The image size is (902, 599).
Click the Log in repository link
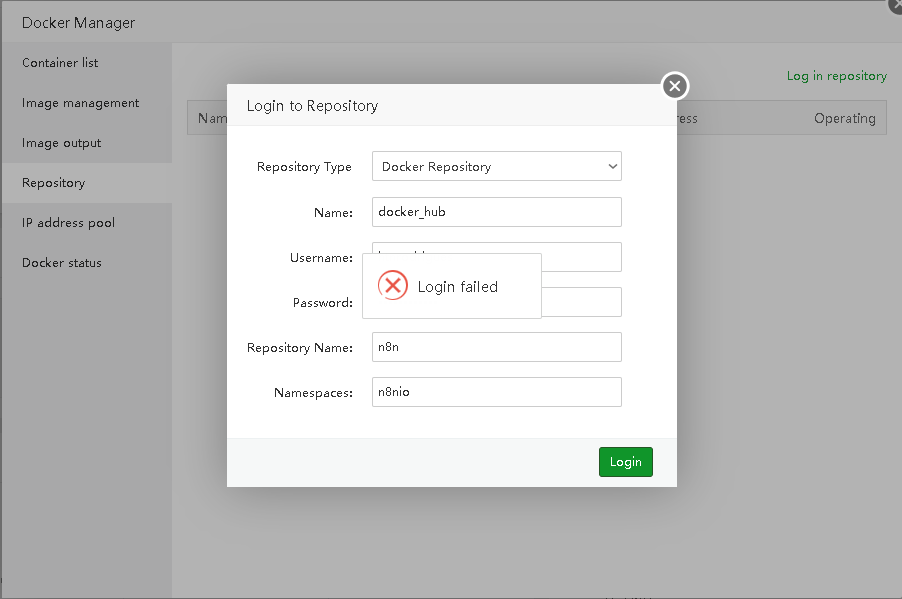point(836,76)
